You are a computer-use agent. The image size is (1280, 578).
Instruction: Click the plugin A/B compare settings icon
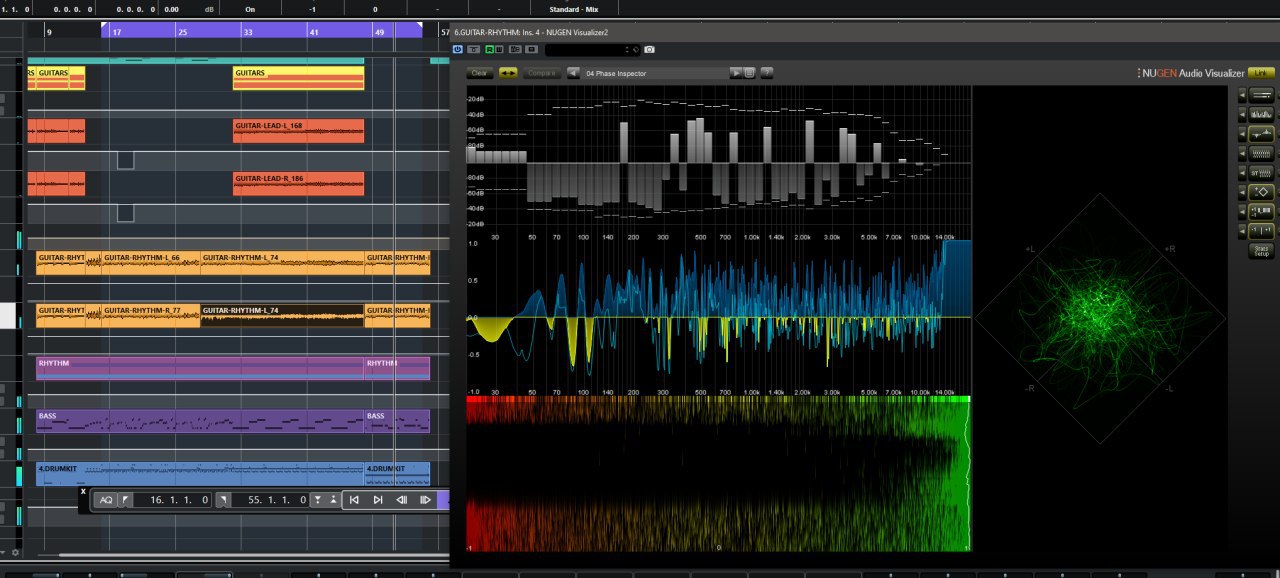coord(515,49)
